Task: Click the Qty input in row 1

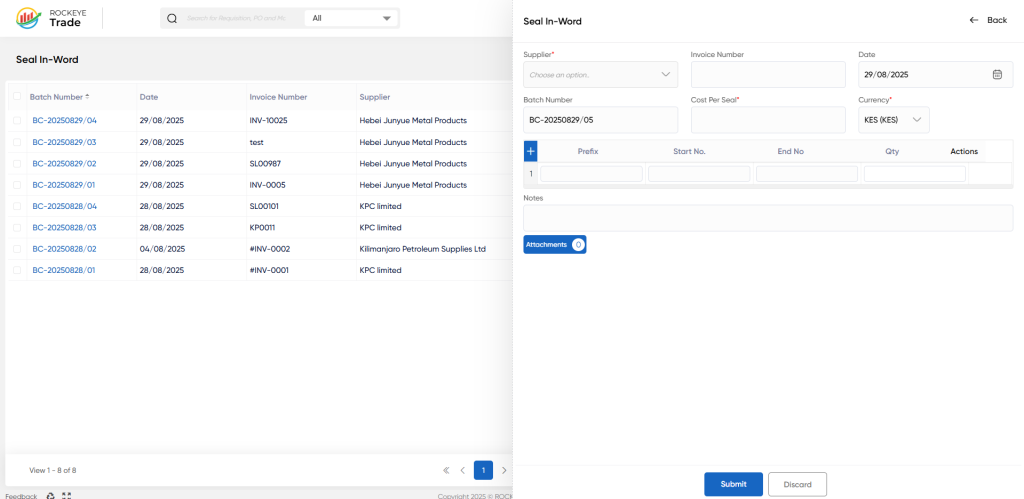Action: click(914, 174)
